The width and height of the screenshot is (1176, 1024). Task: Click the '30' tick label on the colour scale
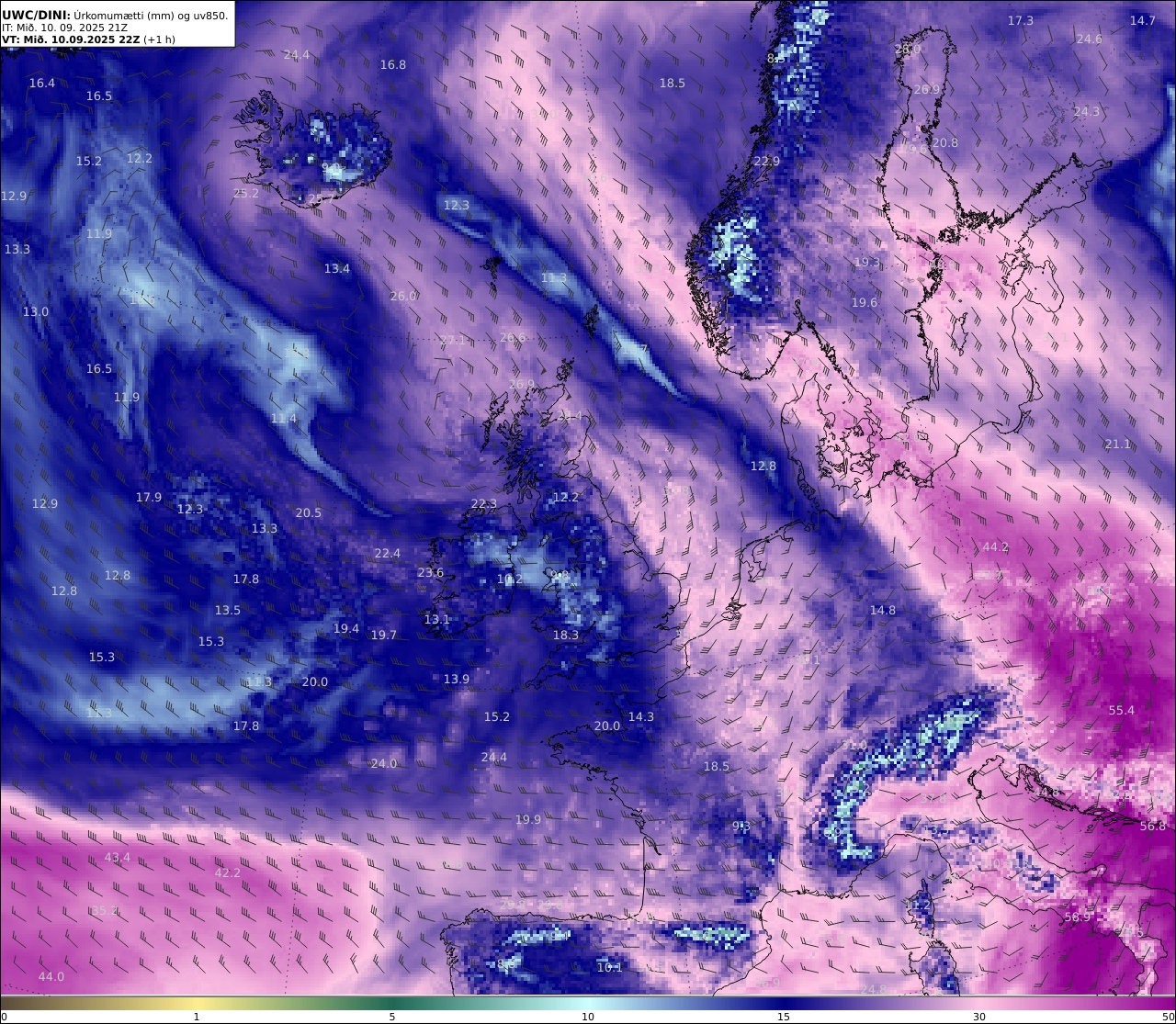979,1017
